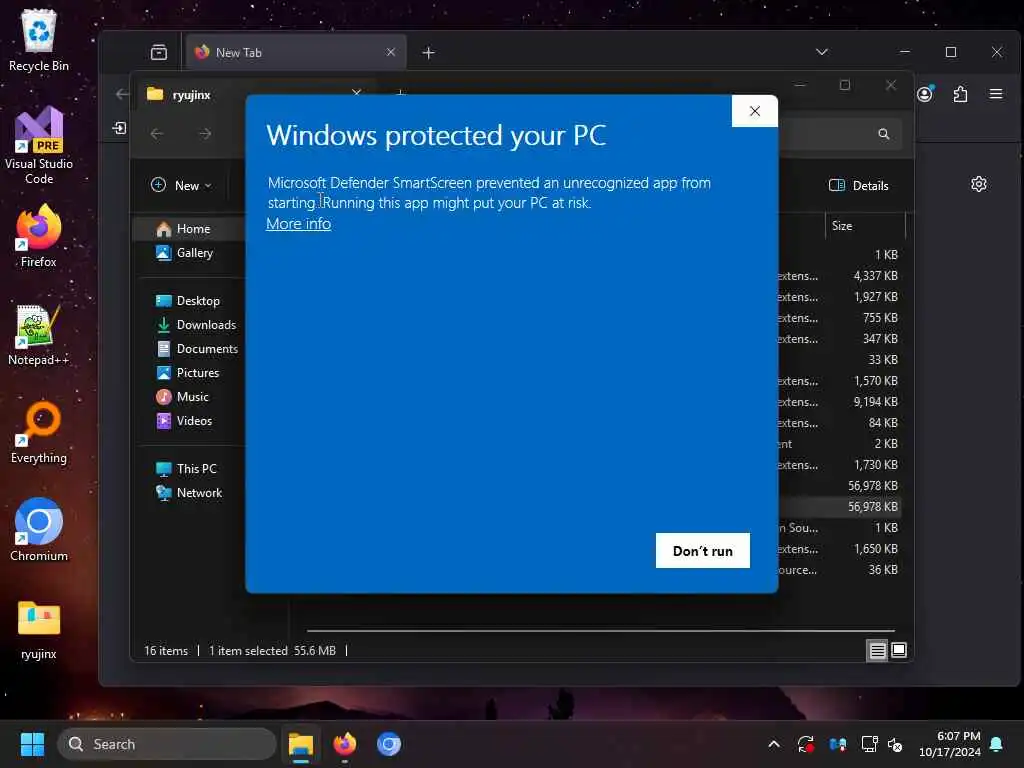Open Firefox extensions puzzle icon
The image size is (1024, 768).
tap(960, 94)
